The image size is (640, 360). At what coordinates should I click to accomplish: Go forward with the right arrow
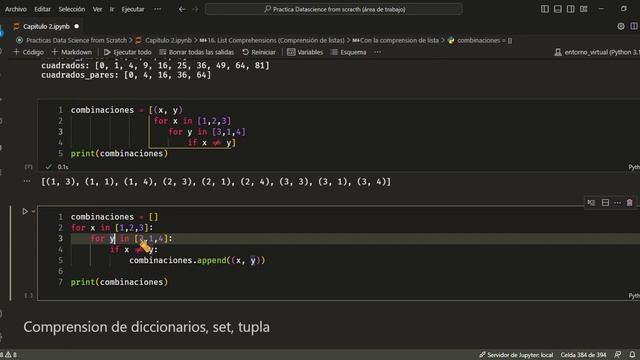[195, 9]
